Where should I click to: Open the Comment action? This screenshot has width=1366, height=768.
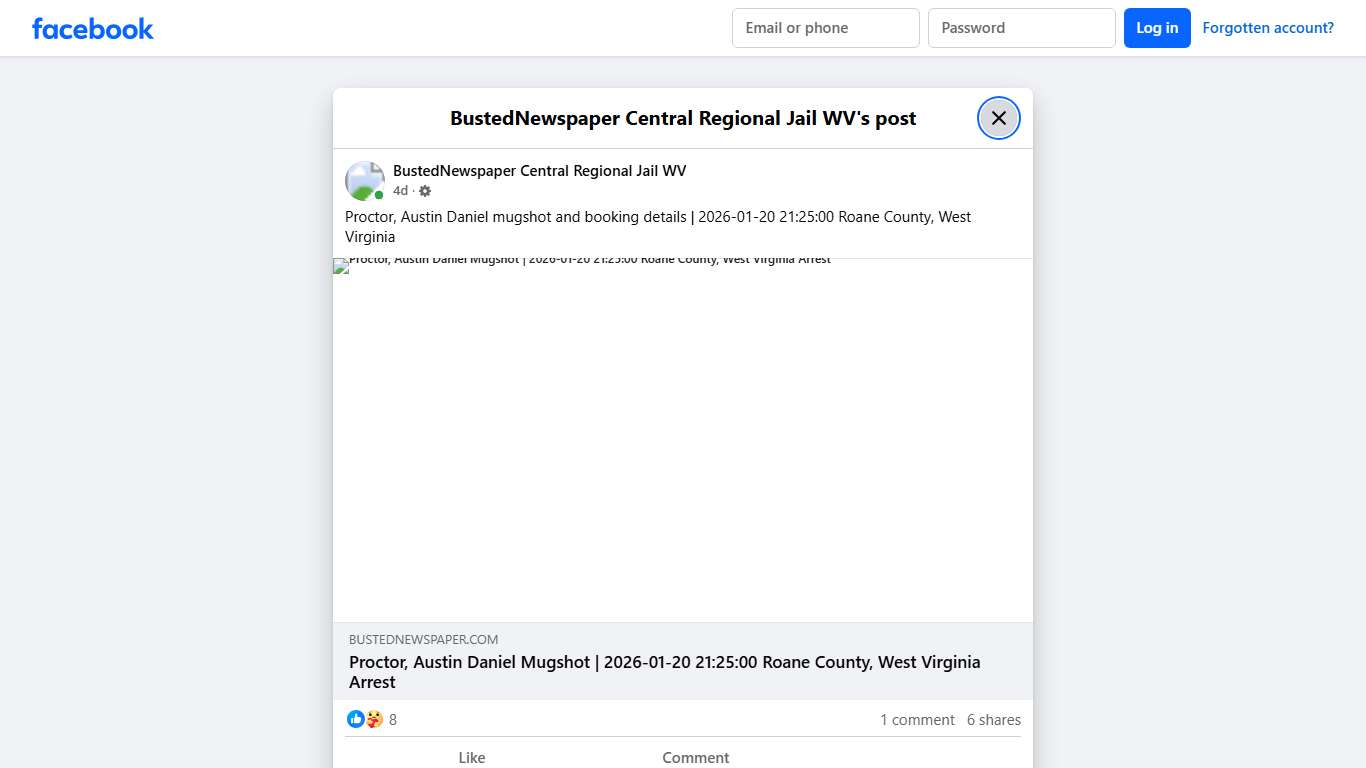[x=695, y=757]
